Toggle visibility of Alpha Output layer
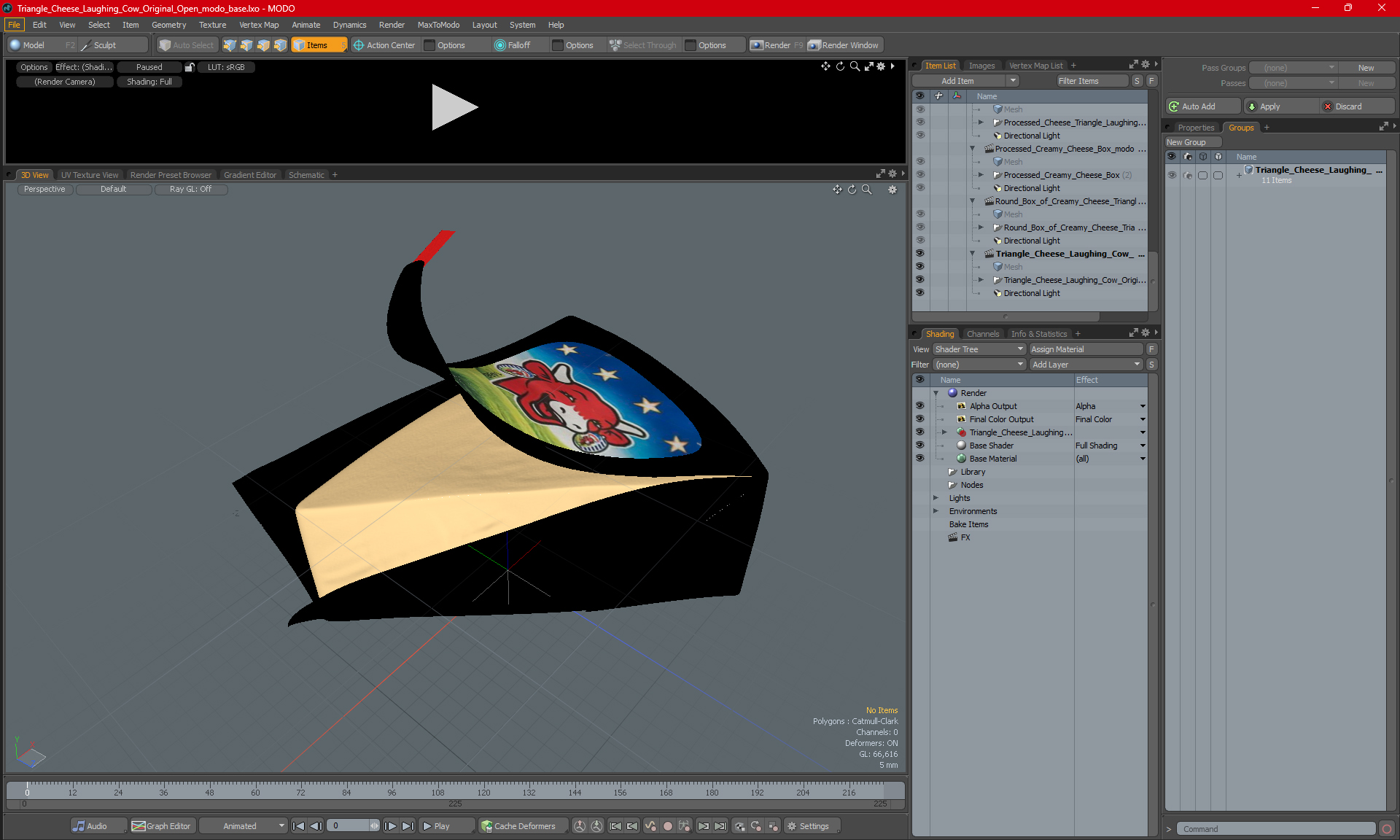This screenshot has height=840, width=1400. (x=920, y=406)
